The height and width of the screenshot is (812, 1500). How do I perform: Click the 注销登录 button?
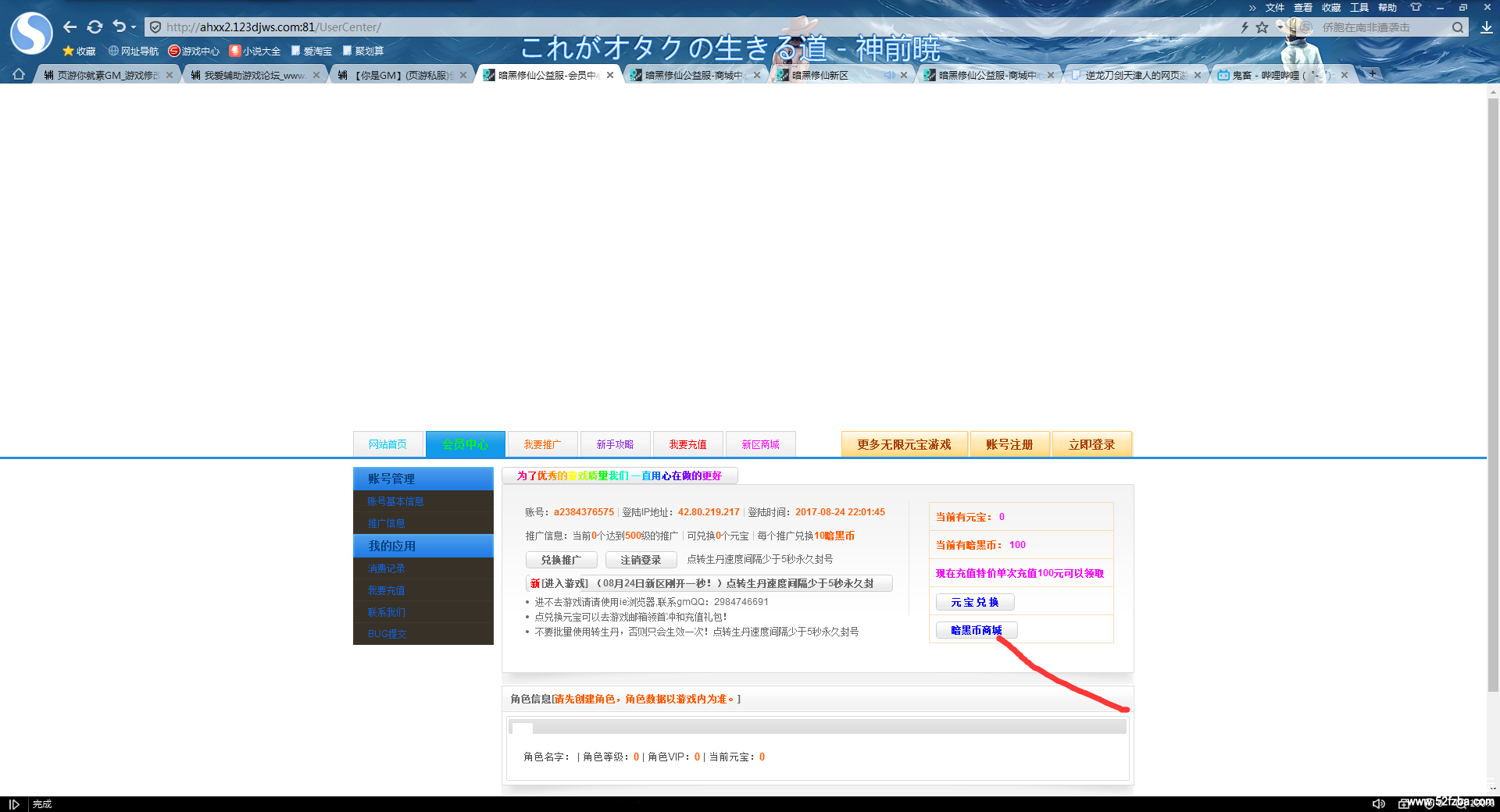[641, 560]
